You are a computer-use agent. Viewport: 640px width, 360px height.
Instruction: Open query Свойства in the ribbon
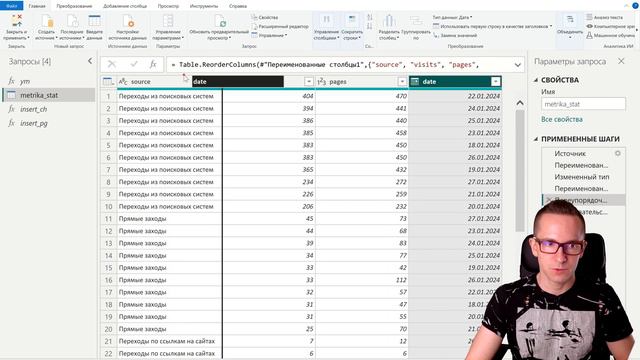[265, 18]
